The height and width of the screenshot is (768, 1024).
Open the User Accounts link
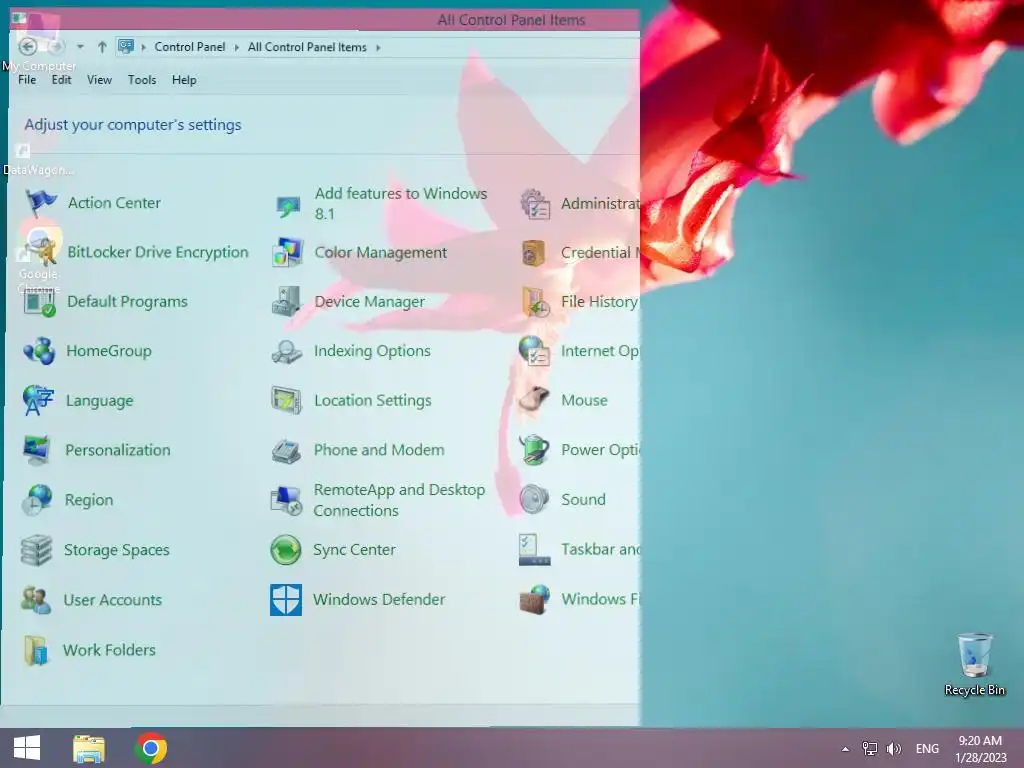coord(112,600)
